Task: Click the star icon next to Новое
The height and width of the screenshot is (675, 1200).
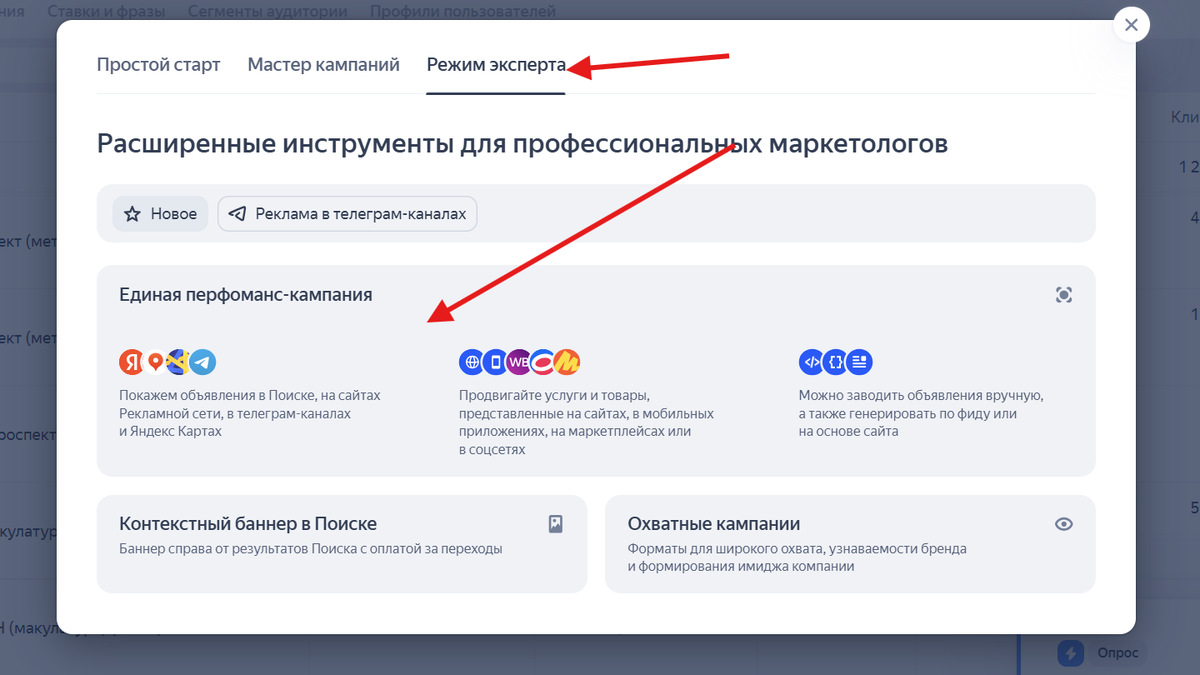Action: click(131, 213)
